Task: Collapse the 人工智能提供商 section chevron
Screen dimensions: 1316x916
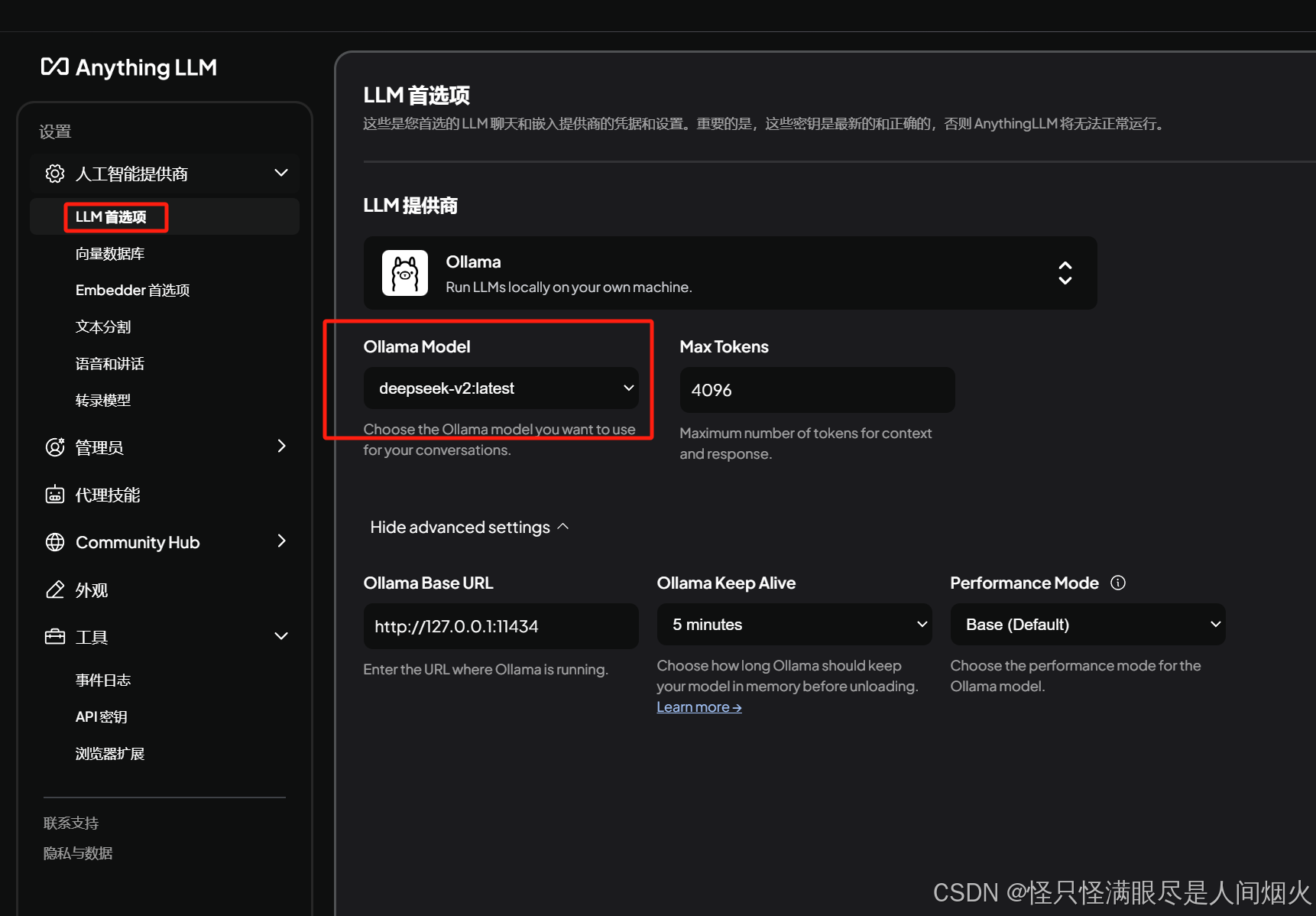Action: [x=281, y=173]
